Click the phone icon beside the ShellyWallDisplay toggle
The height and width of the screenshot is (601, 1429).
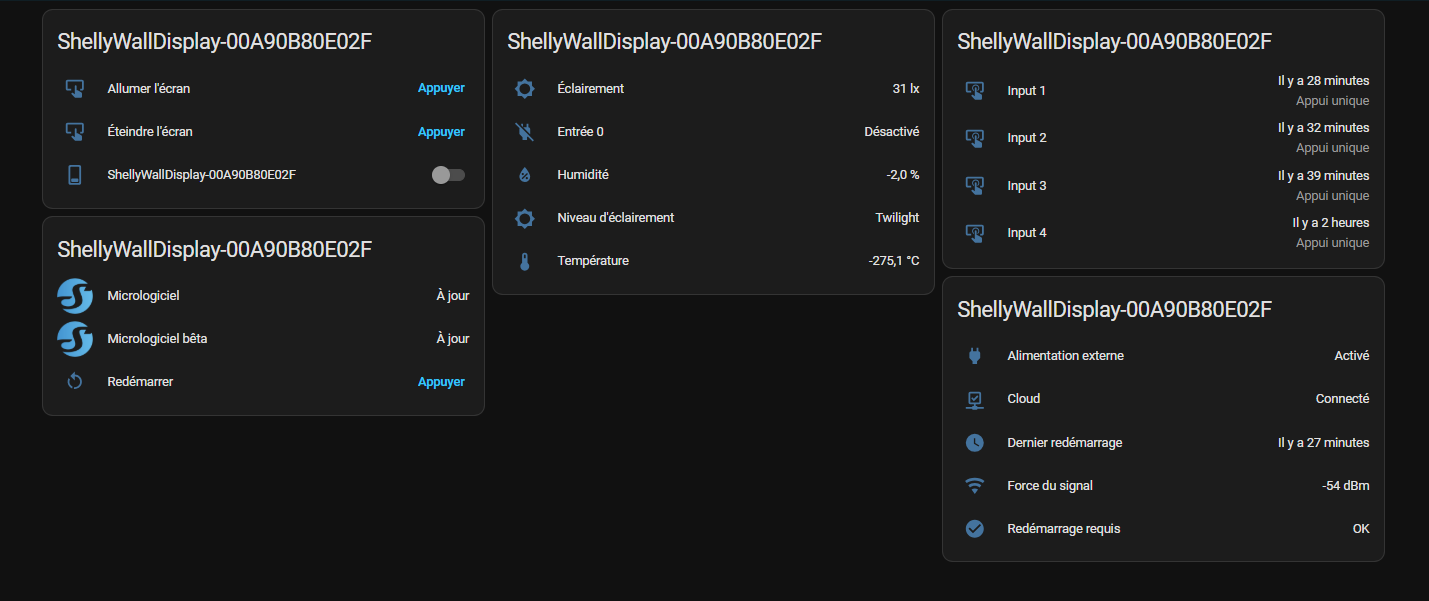coord(74,175)
